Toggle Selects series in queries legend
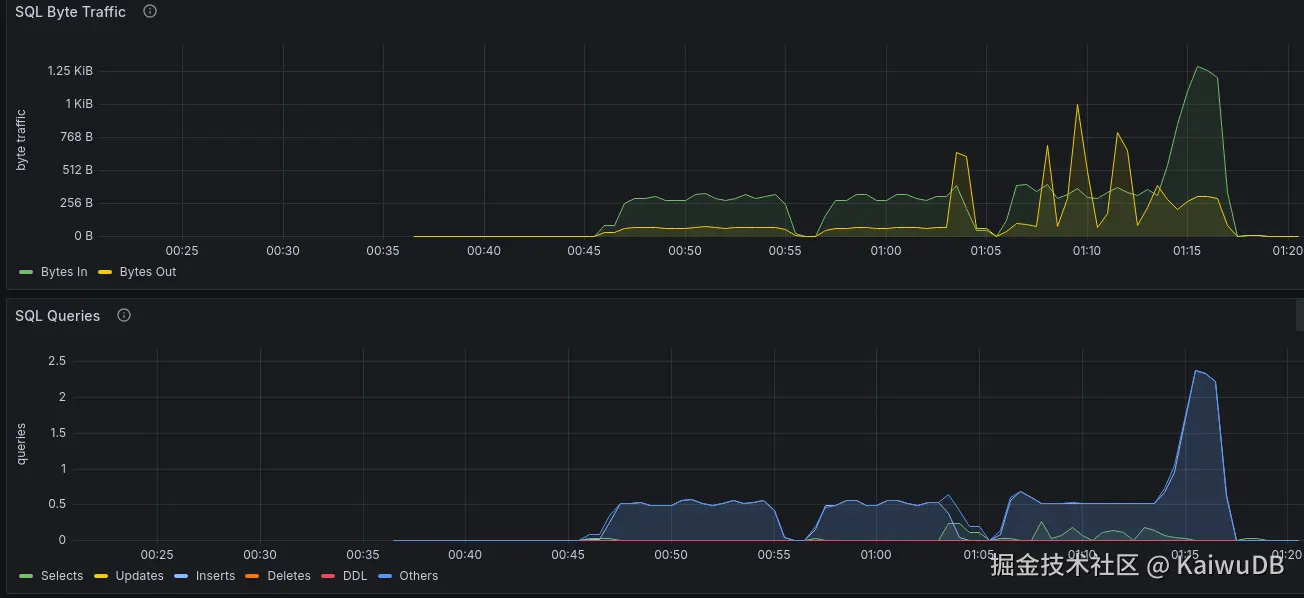 62,576
